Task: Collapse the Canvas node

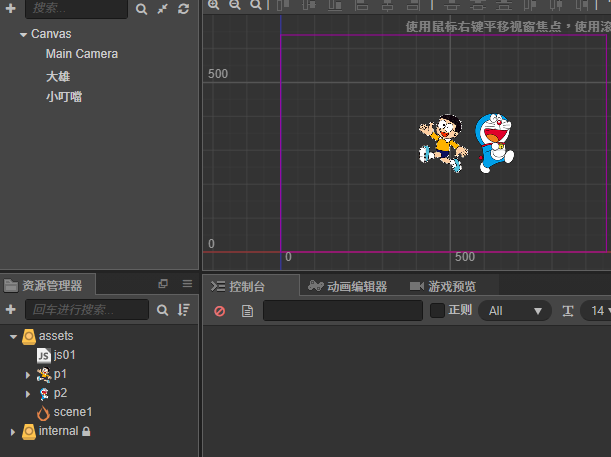Action: coord(23,35)
